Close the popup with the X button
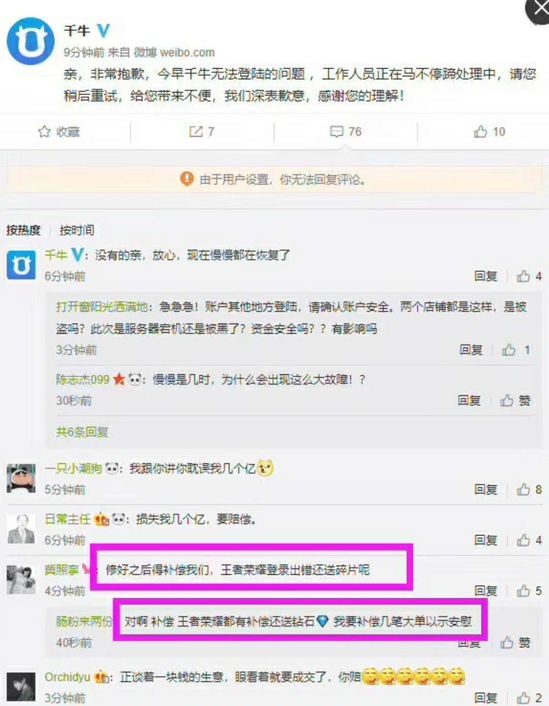Image resolution: width=549 pixels, height=706 pixels. (539, 10)
